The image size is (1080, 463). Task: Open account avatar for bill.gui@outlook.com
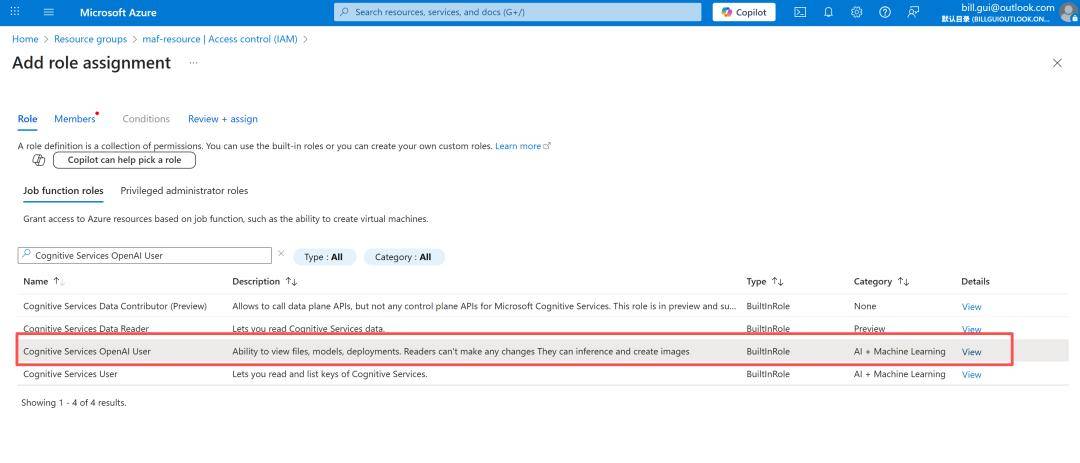1070,12
